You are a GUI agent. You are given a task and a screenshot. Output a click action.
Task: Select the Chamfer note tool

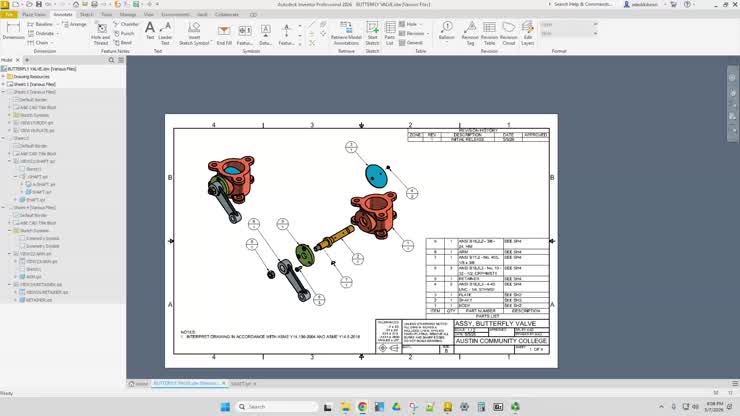coord(126,24)
